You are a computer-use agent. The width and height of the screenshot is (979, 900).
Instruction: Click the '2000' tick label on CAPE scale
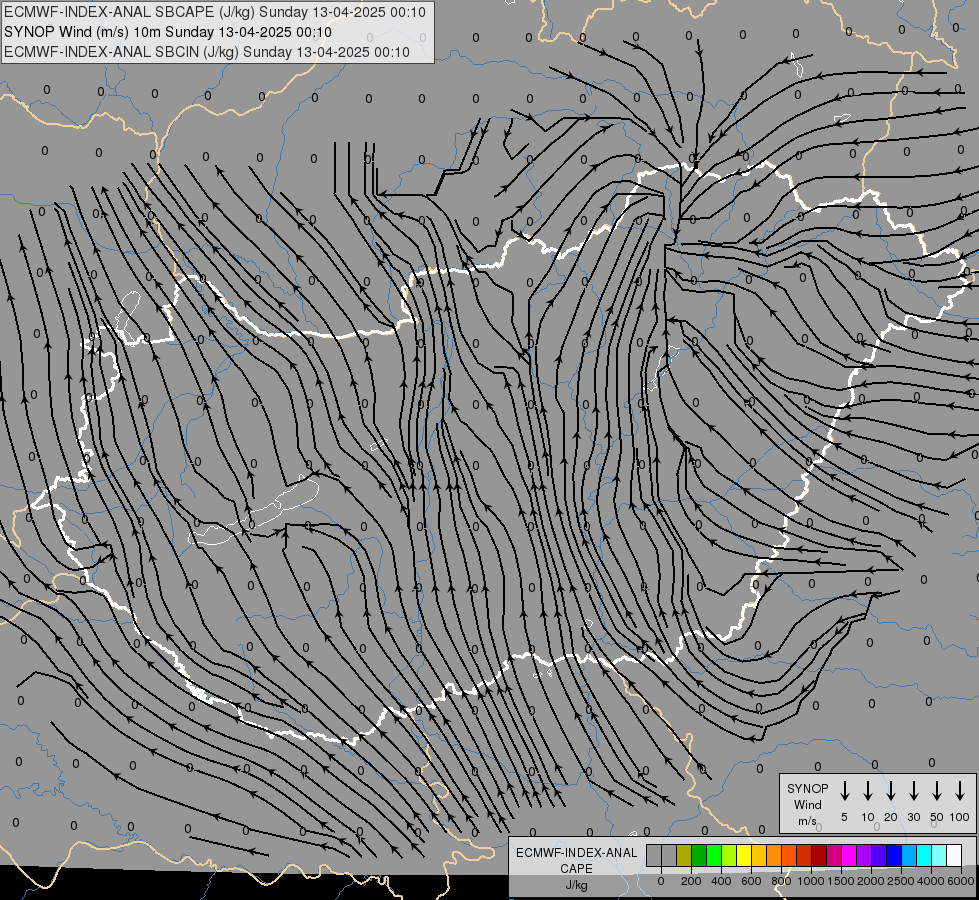tap(871, 881)
